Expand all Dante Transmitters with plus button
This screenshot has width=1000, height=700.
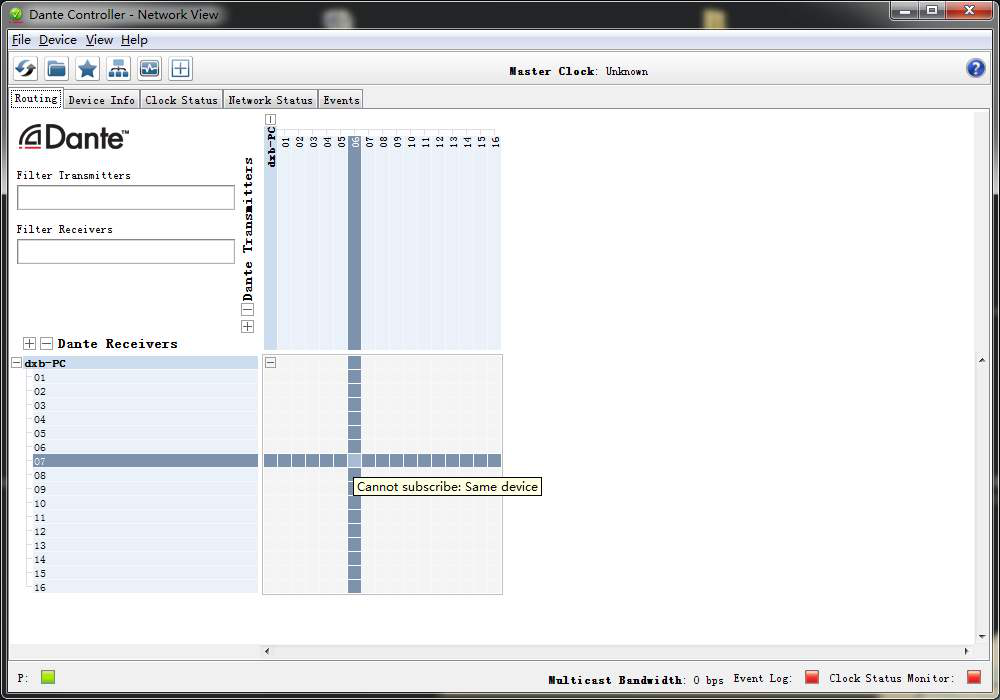248,326
